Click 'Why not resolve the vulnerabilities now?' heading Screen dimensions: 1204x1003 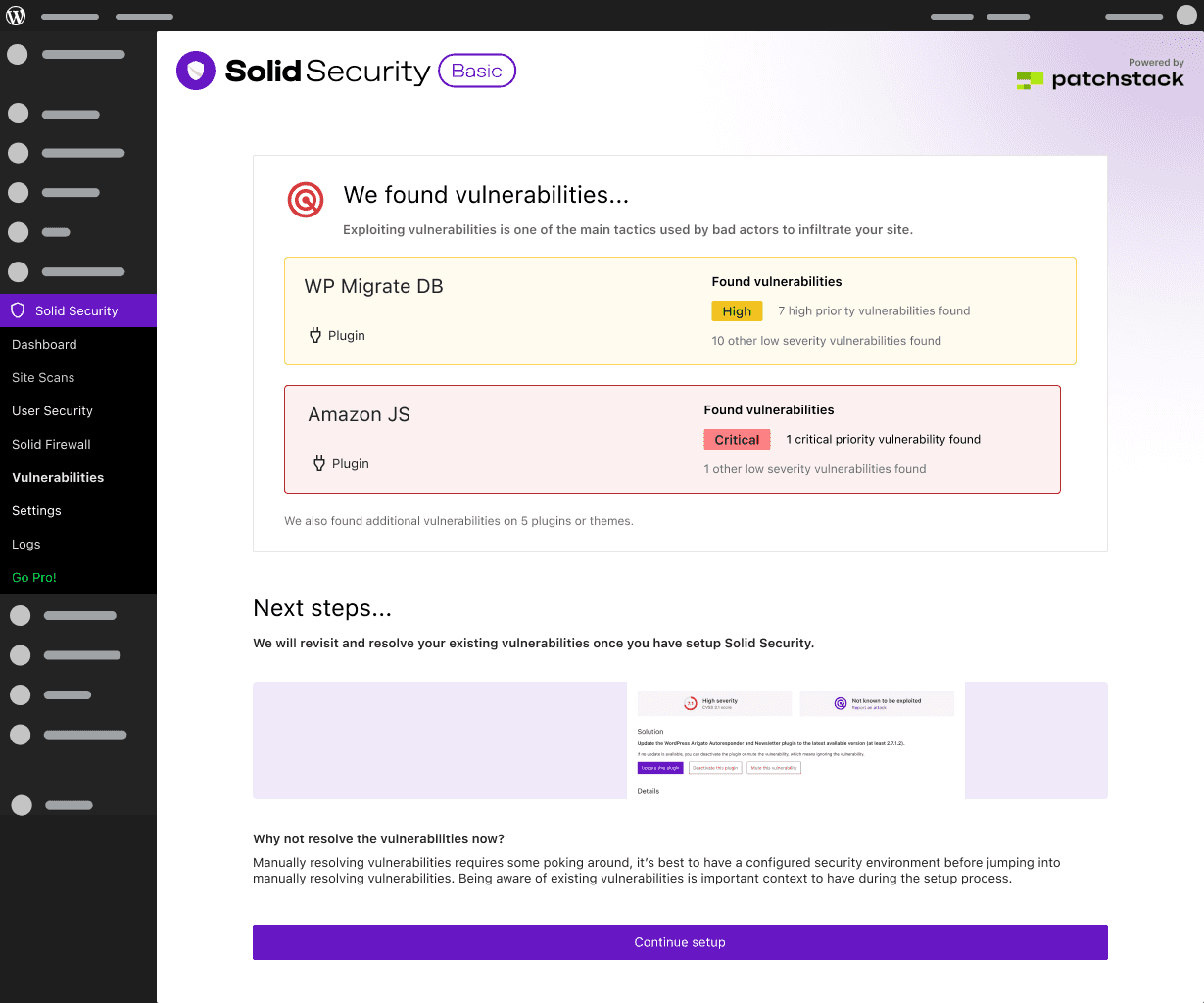pyautogui.click(x=378, y=838)
